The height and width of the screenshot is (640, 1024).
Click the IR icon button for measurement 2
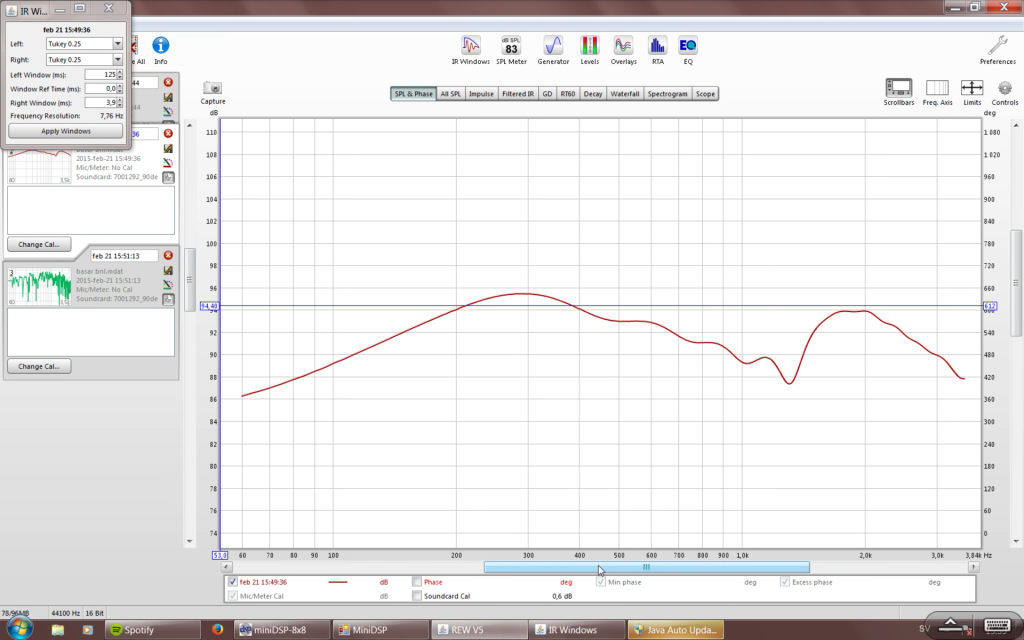168,177
